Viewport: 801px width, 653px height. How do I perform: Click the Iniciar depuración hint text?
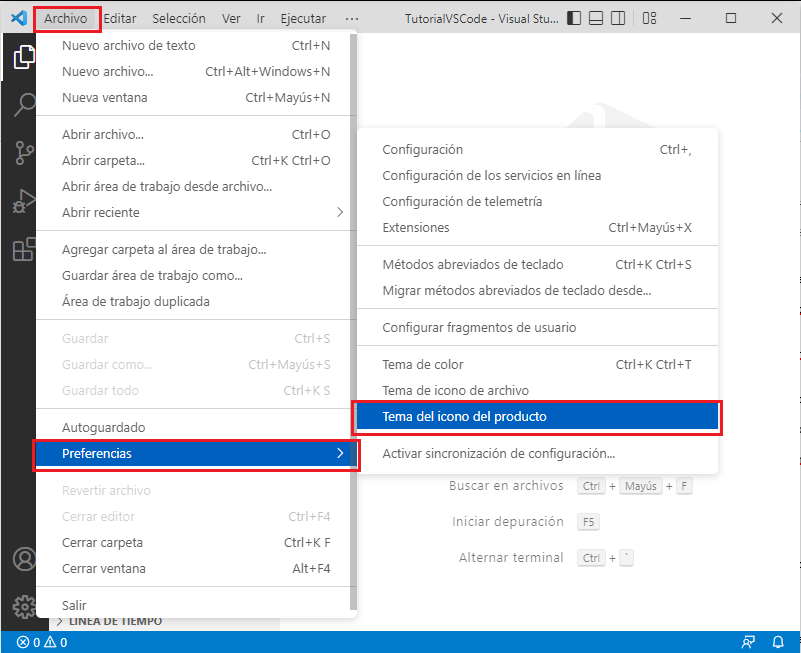508,522
